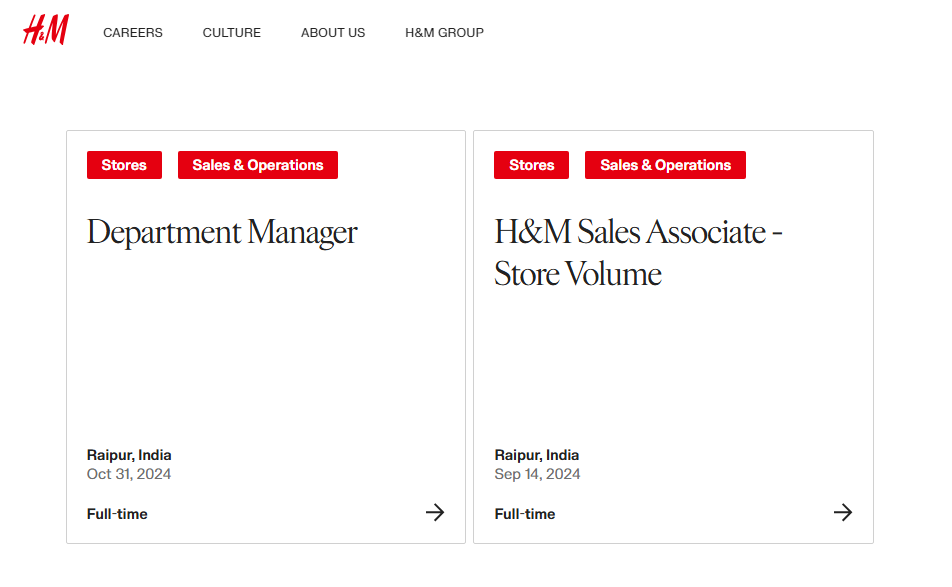Select Sales & Operations tag on Department Manager card
The image size is (952, 587).
258,165
